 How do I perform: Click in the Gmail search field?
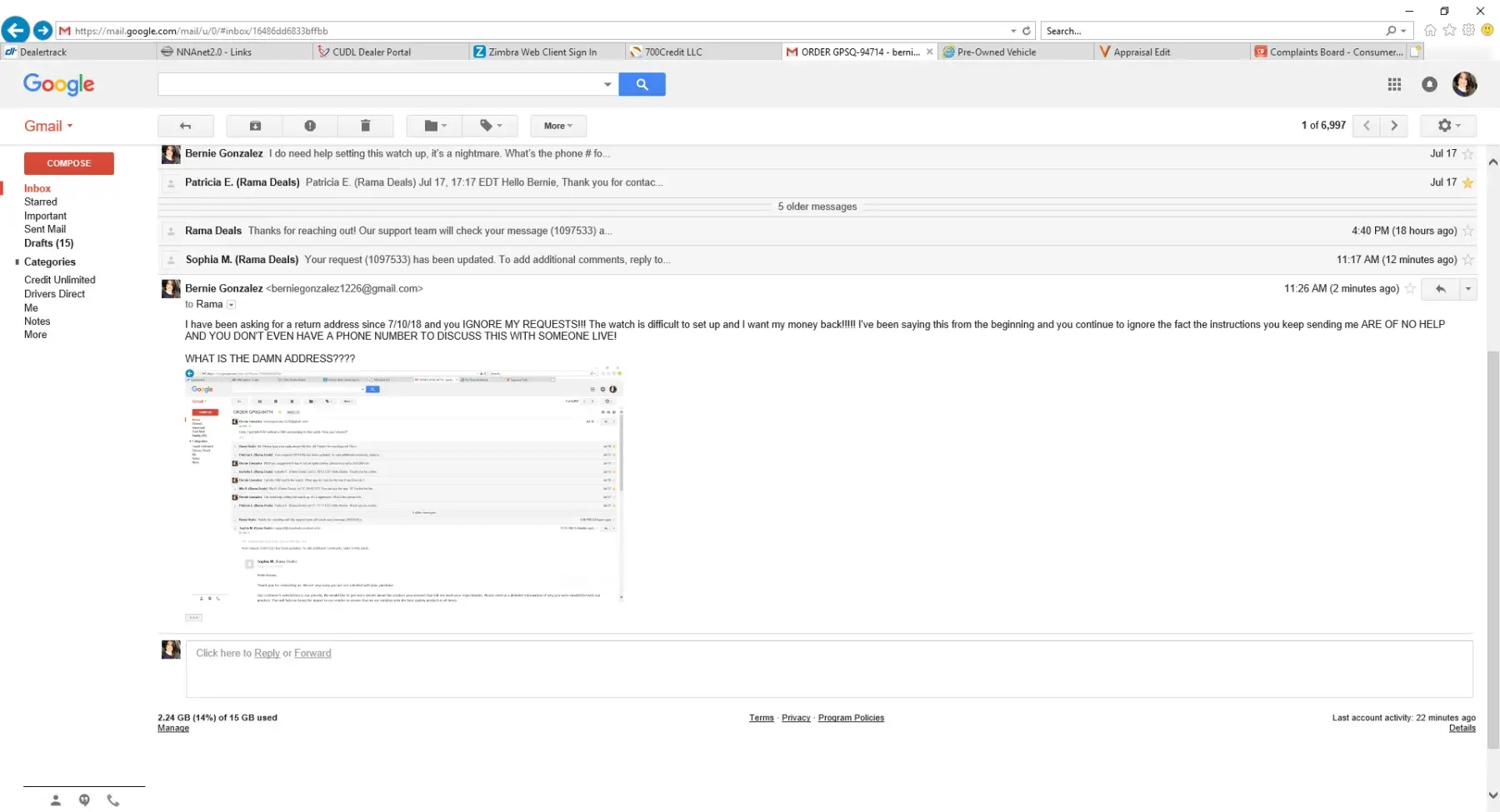point(380,84)
